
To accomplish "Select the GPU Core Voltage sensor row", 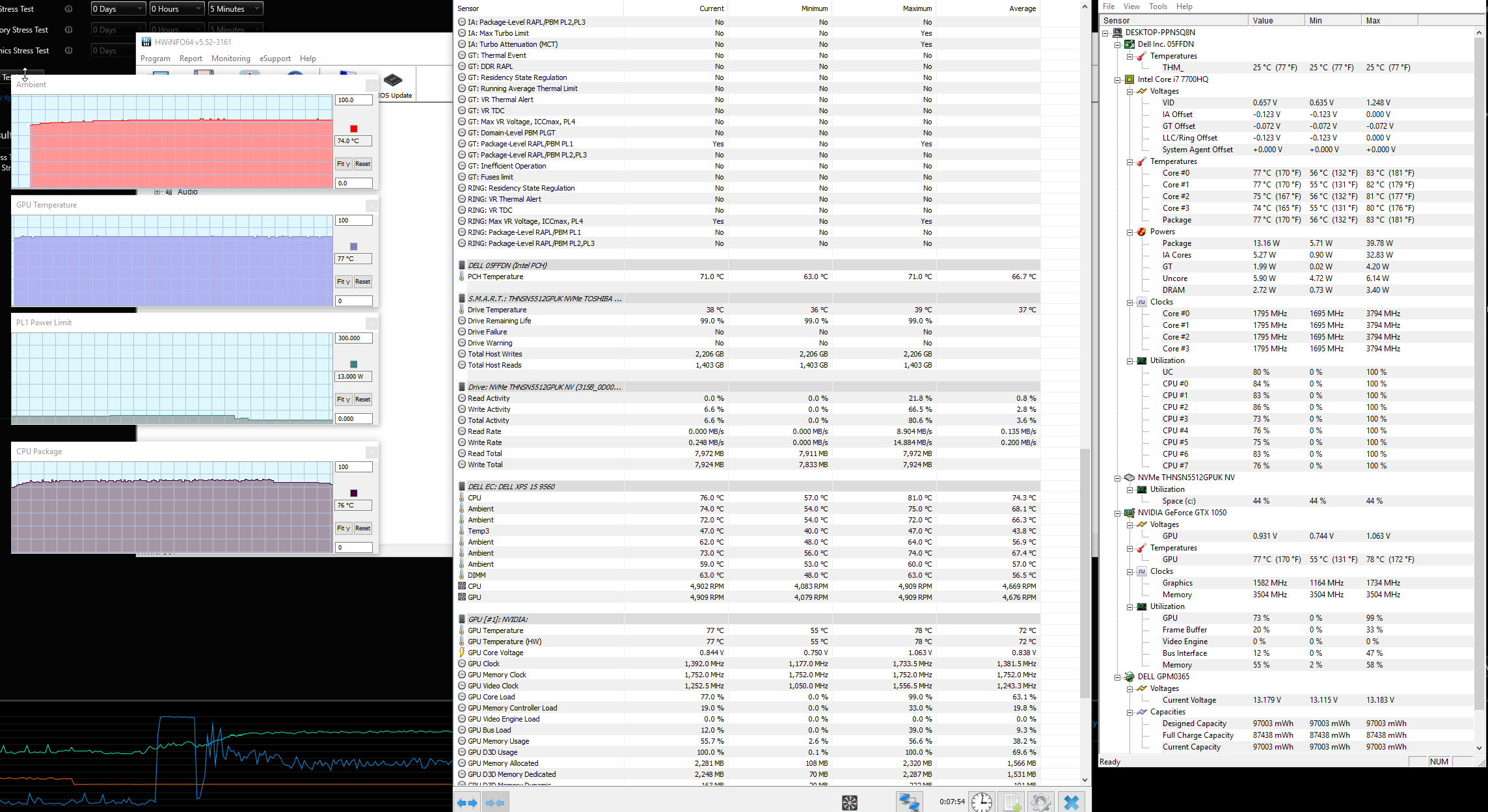I will tap(748, 653).
